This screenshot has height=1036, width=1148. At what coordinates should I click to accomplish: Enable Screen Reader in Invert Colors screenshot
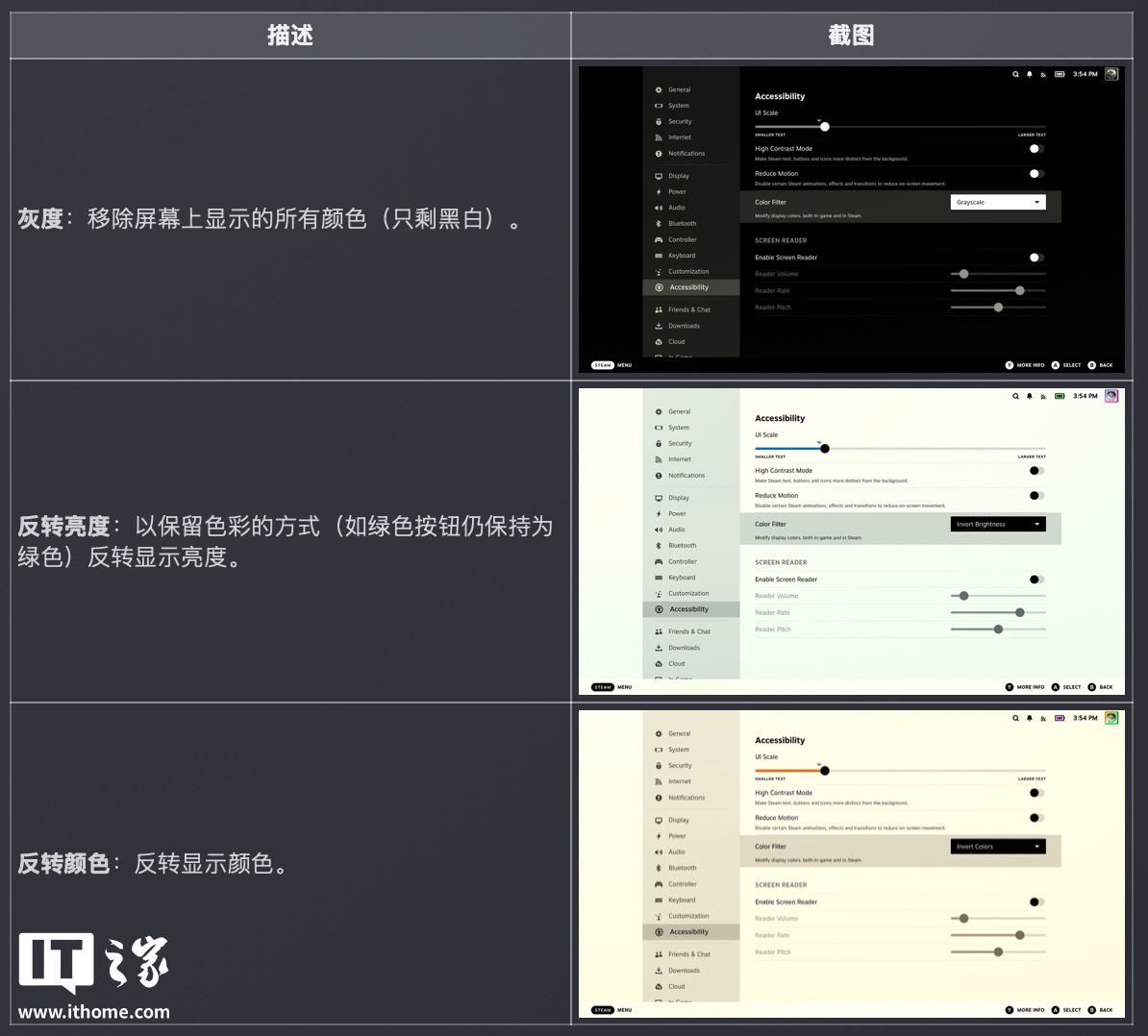(x=1036, y=902)
